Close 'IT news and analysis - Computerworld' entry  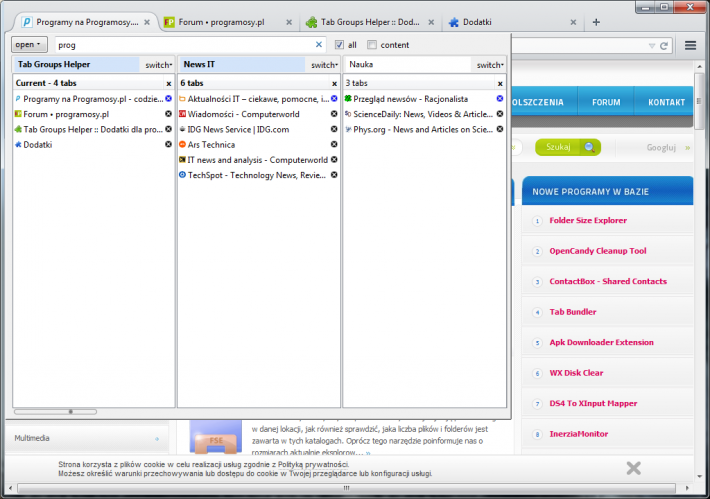click(334, 159)
